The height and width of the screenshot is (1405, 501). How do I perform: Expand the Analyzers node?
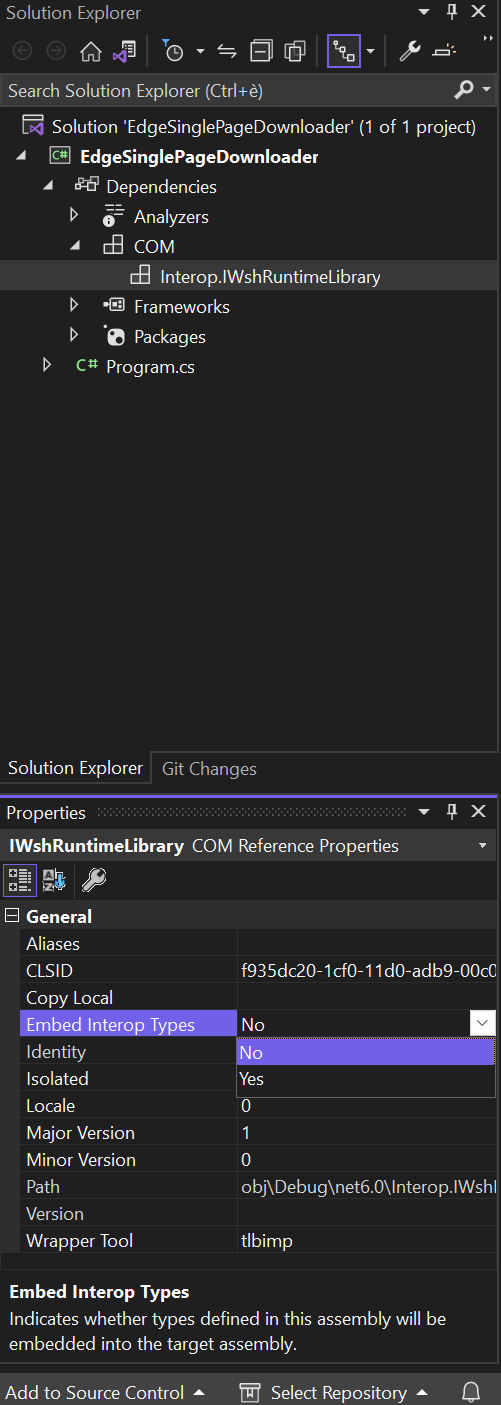click(74, 216)
